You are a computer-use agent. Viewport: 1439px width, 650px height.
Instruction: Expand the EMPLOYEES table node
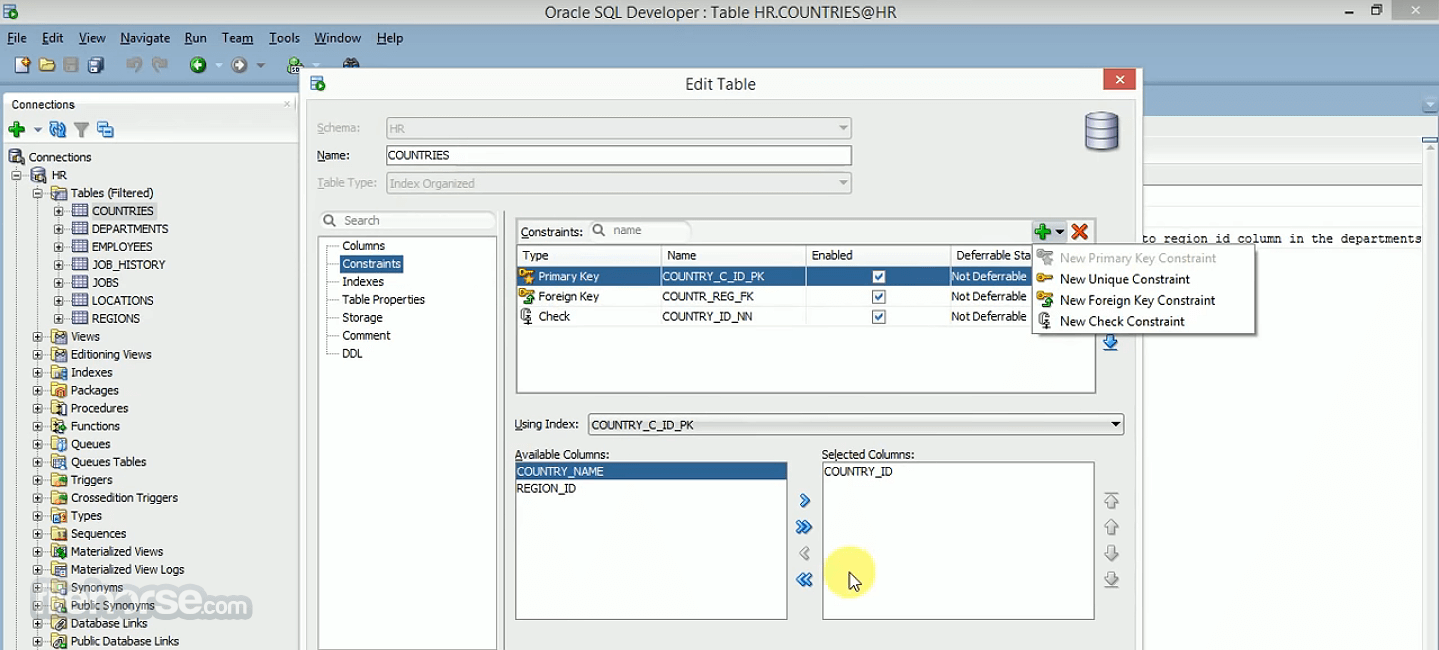coord(59,247)
